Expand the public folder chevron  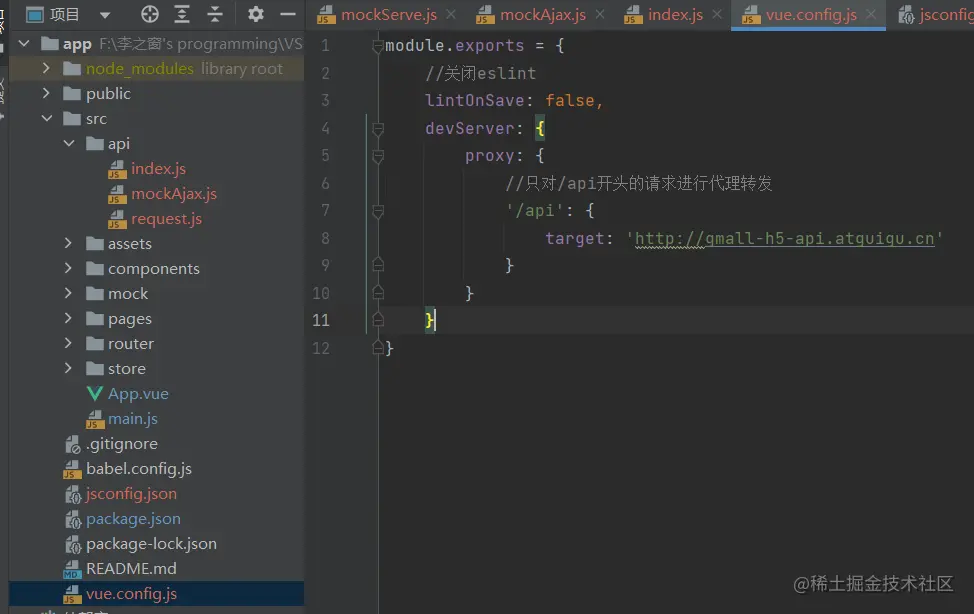click(46, 93)
